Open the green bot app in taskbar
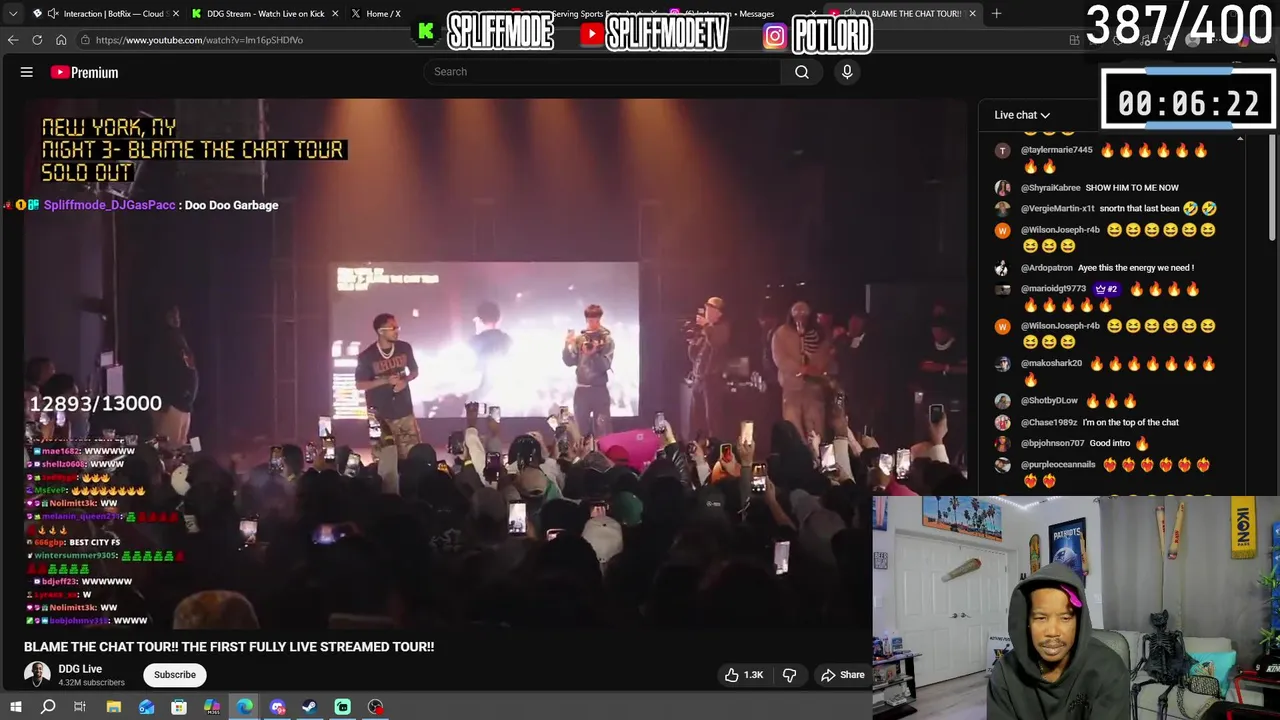 (x=343, y=707)
